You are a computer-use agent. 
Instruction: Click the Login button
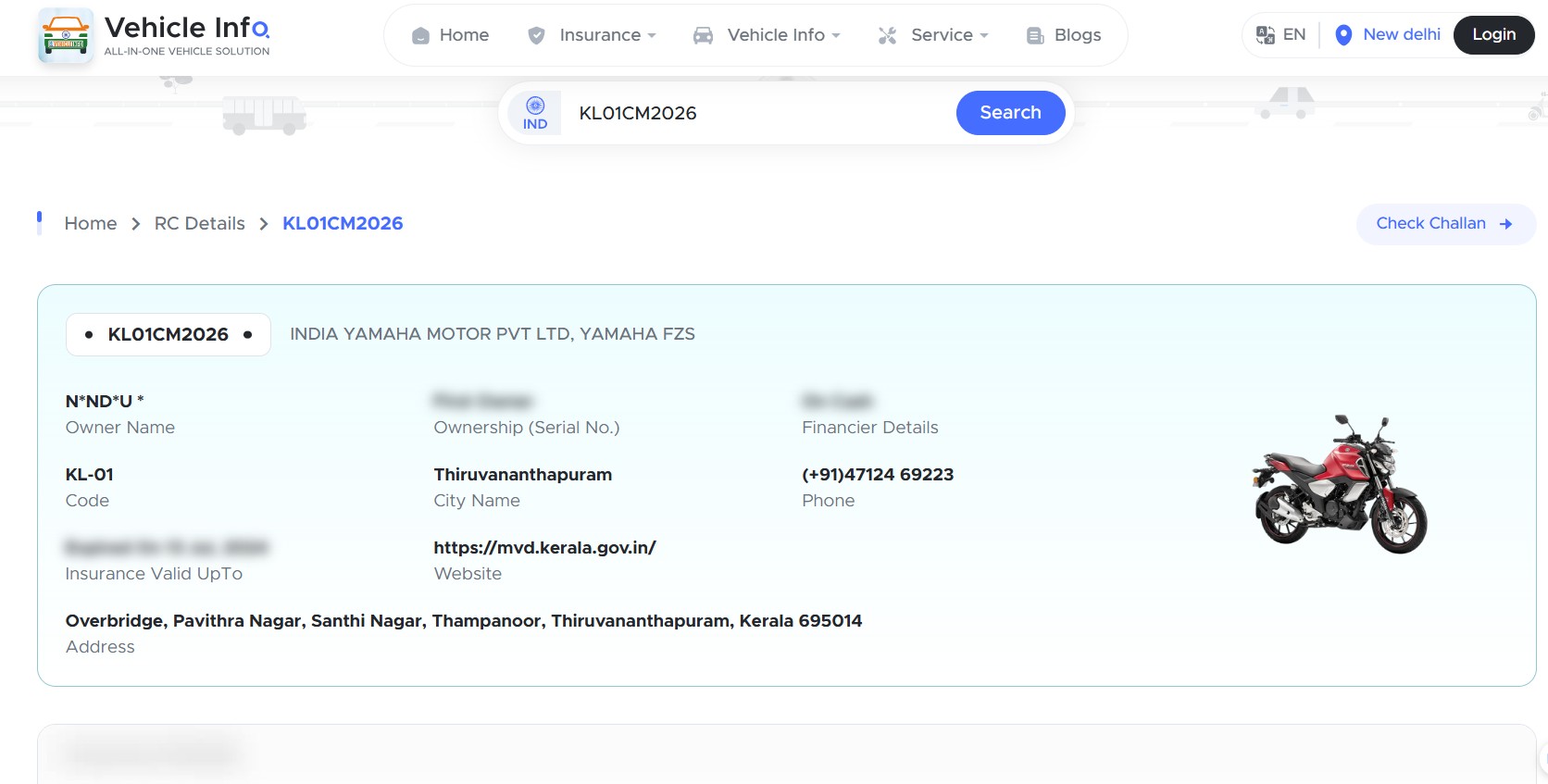point(1494,35)
